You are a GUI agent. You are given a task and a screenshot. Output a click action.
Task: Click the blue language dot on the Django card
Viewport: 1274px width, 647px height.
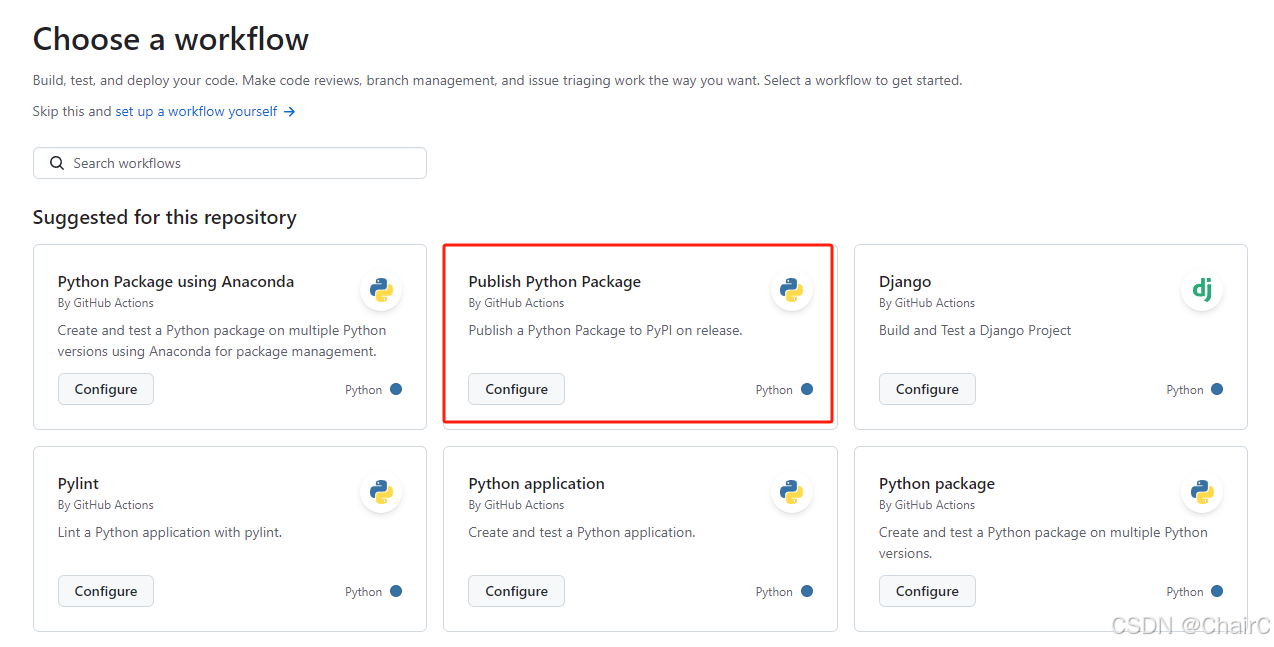tap(1217, 389)
